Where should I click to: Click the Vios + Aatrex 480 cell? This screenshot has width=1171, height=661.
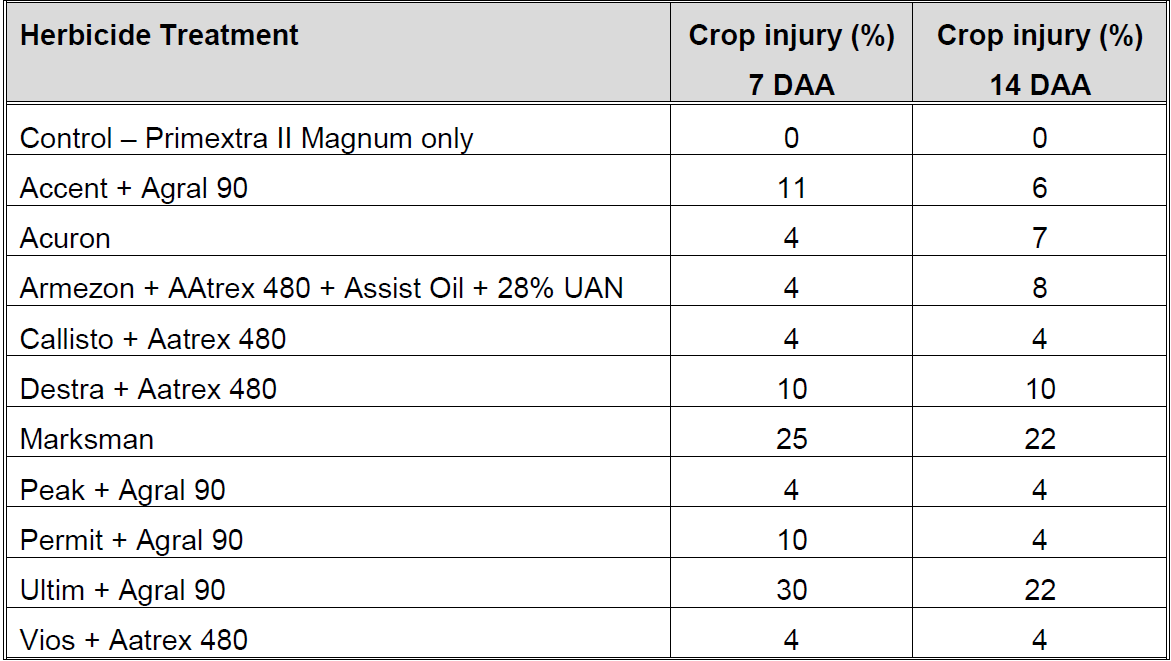134,640
